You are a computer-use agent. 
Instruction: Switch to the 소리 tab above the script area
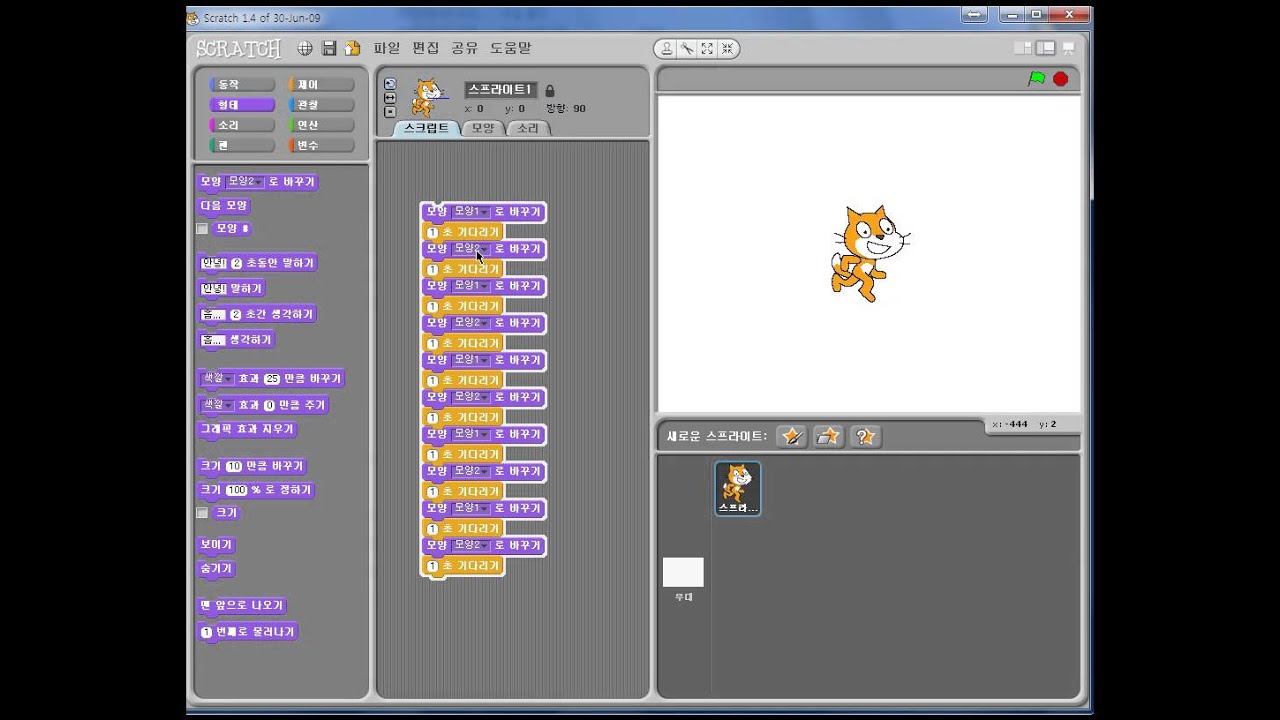(528, 128)
